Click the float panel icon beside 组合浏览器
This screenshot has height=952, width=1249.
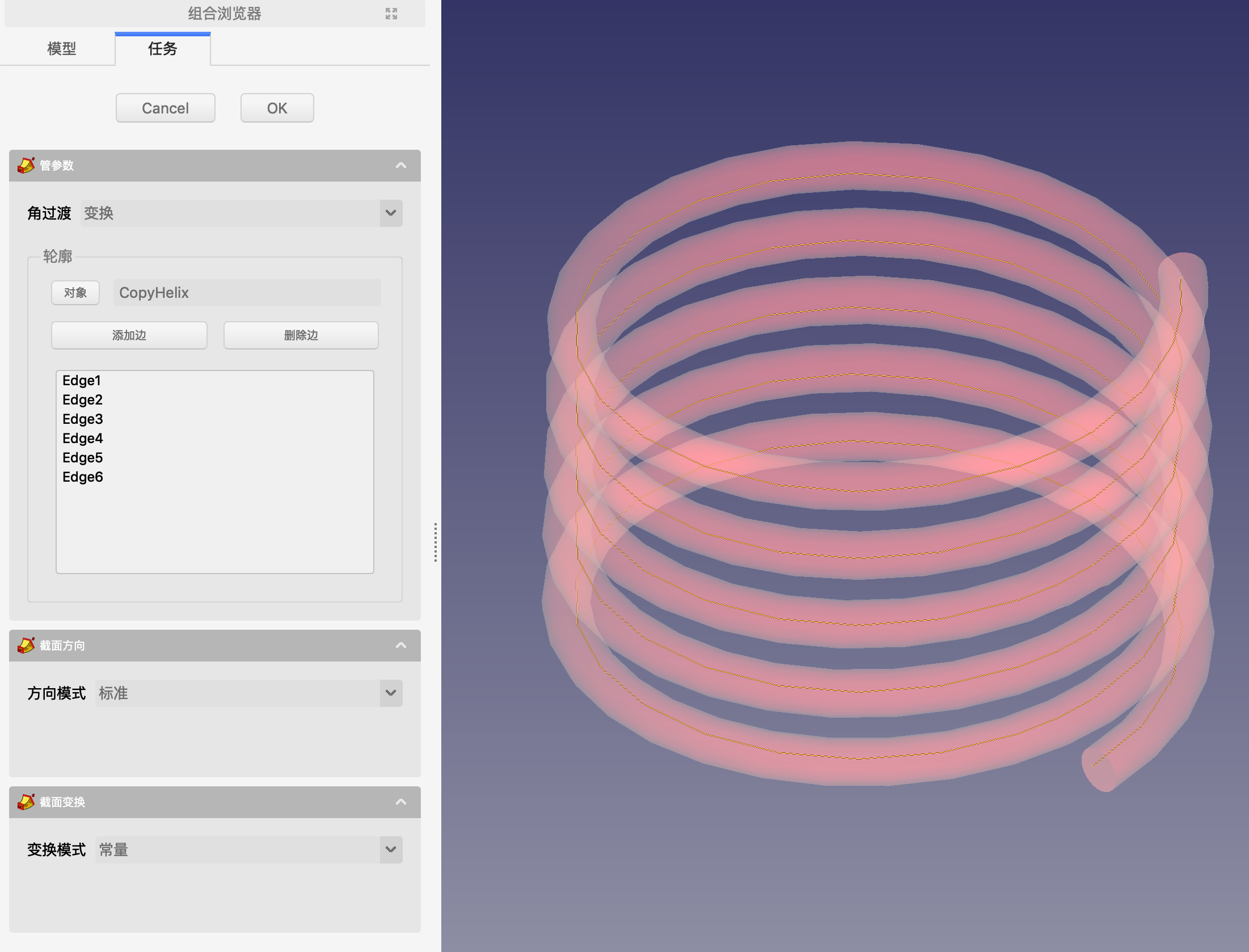pos(391,14)
